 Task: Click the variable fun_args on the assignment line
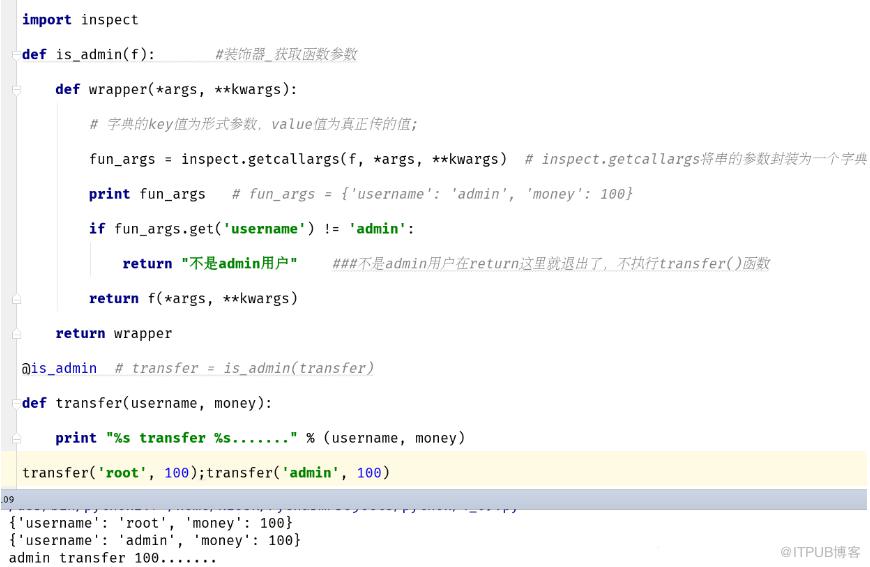pyautogui.click(x=122, y=159)
